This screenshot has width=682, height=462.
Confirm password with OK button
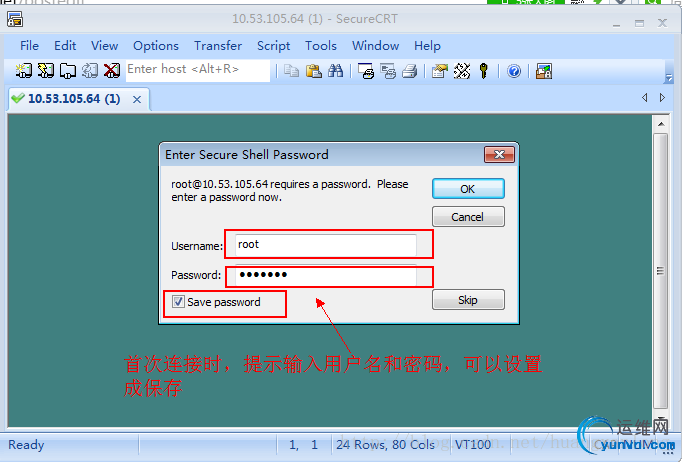468,189
